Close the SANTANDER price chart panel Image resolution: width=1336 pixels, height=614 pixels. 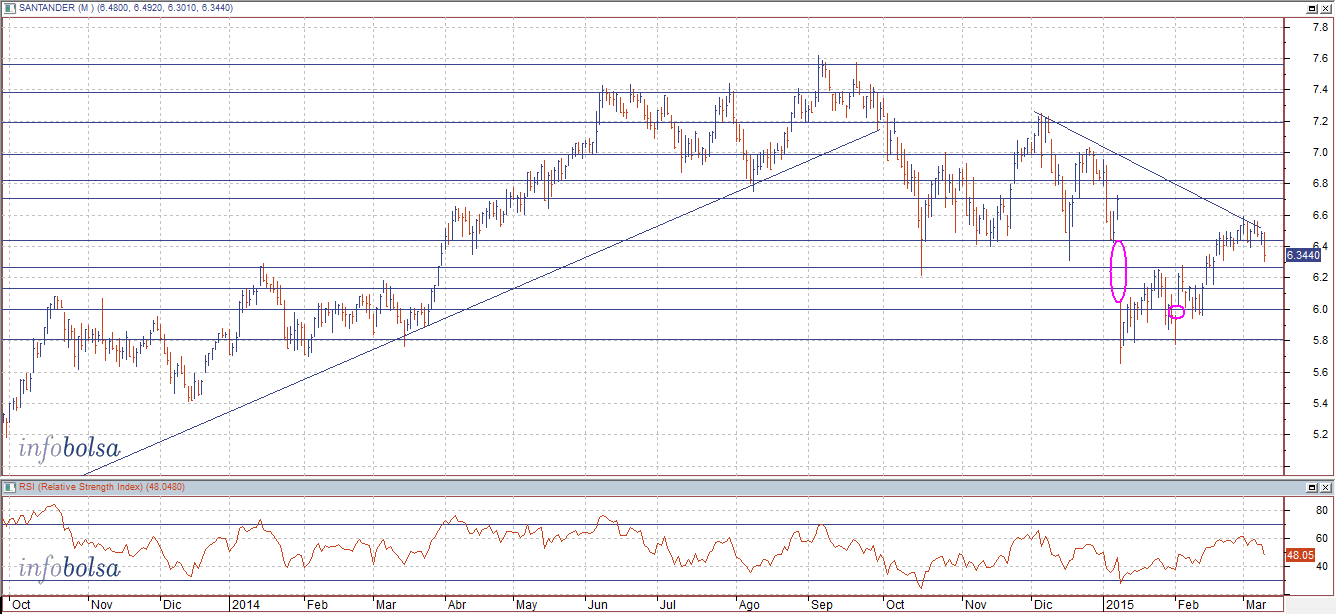1326,9
